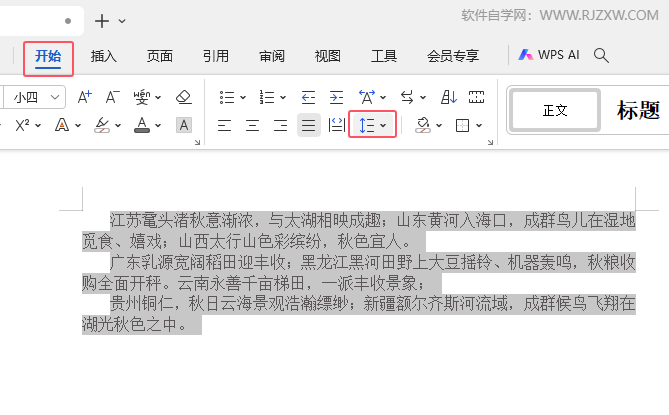Insert a bulleted list
The height and width of the screenshot is (415, 669).
[227, 97]
